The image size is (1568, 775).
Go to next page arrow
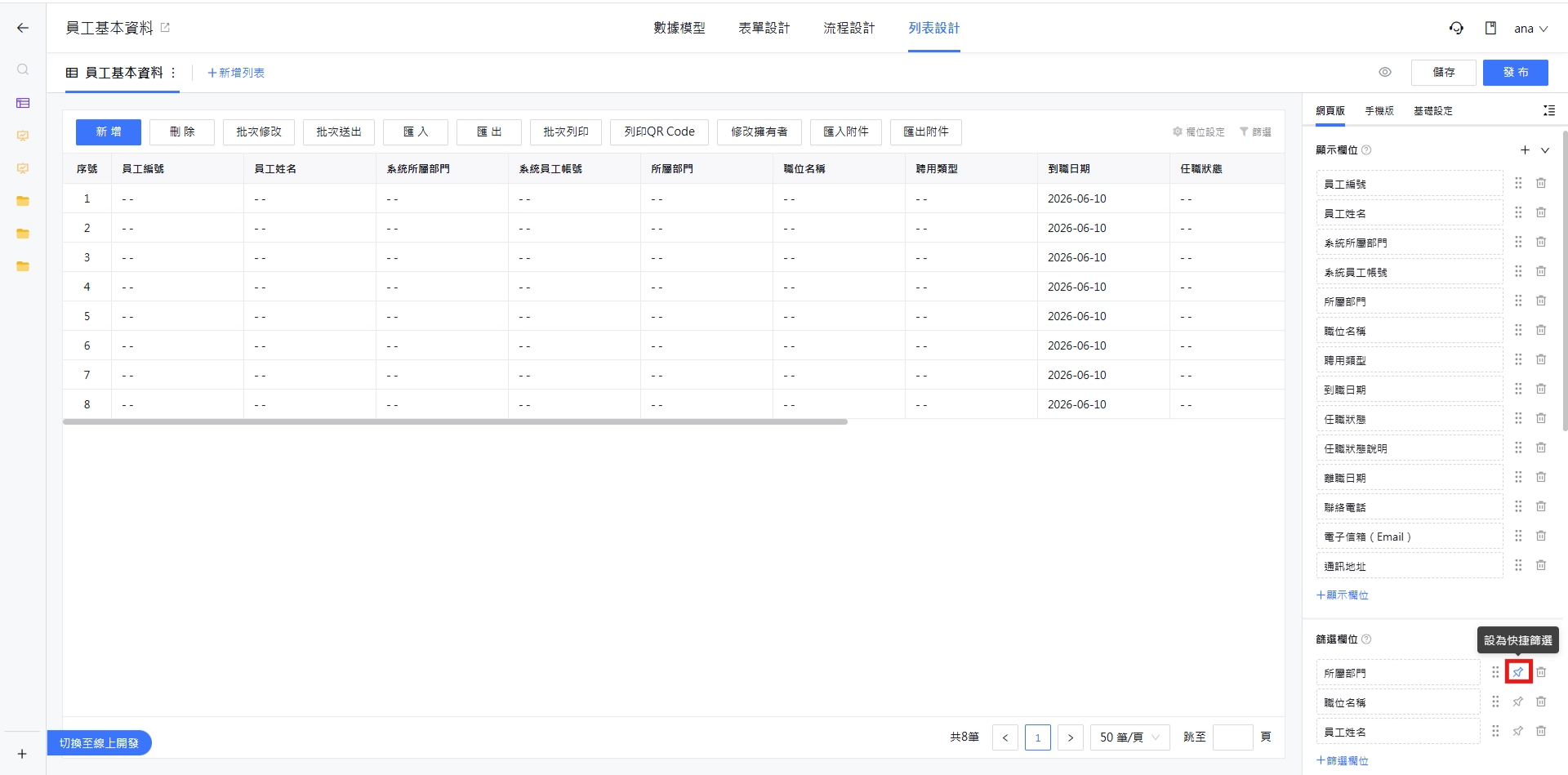point(1071,737)
